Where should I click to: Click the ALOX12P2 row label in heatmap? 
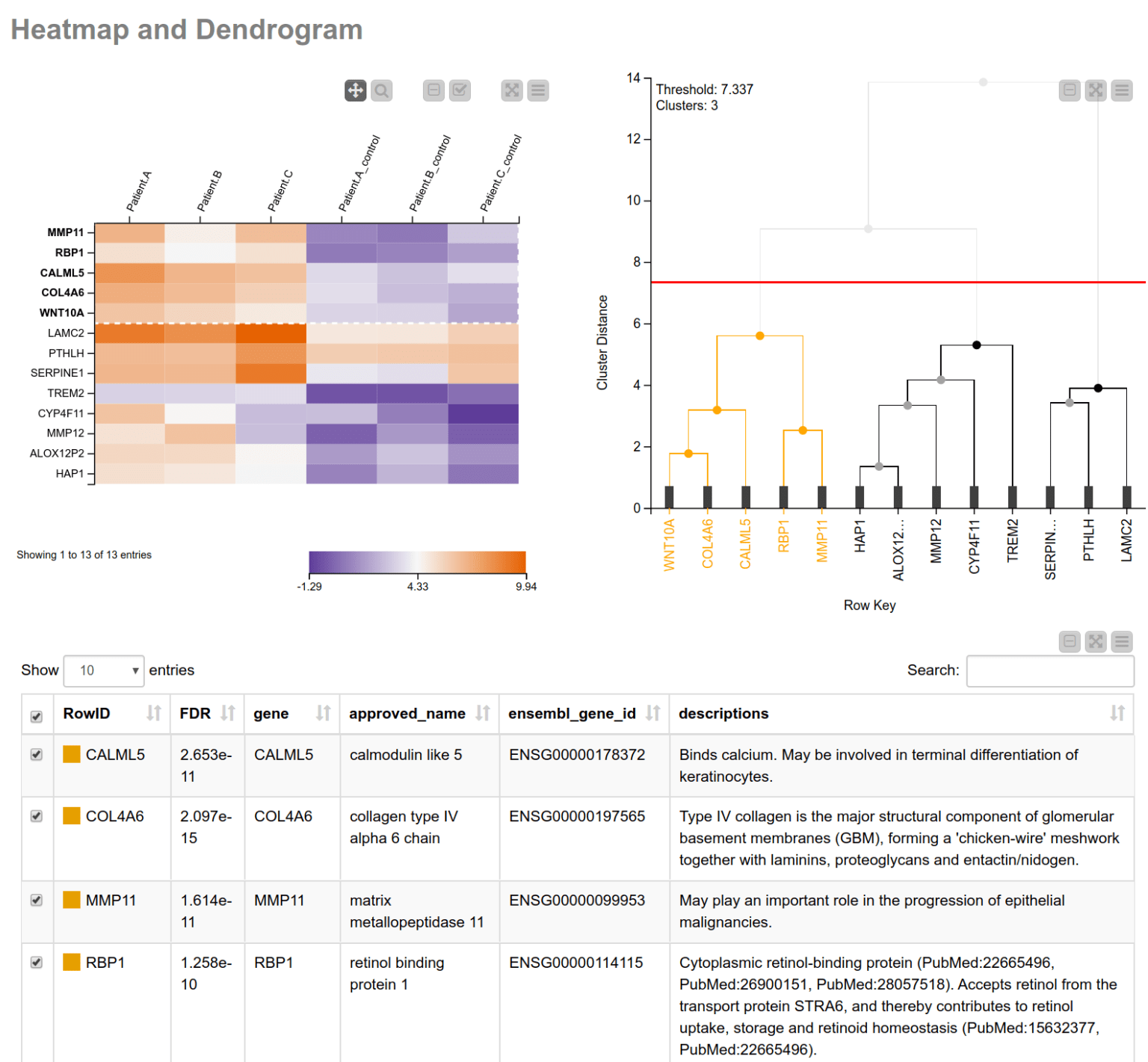click(58, 453)
